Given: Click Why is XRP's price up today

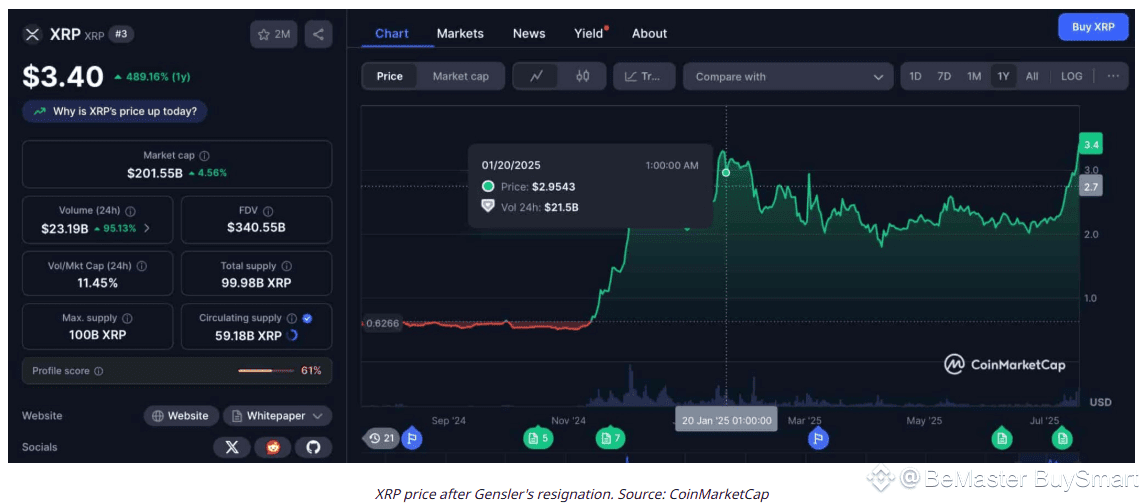Looking at the screenshot, I should click(x=115, y=111).
